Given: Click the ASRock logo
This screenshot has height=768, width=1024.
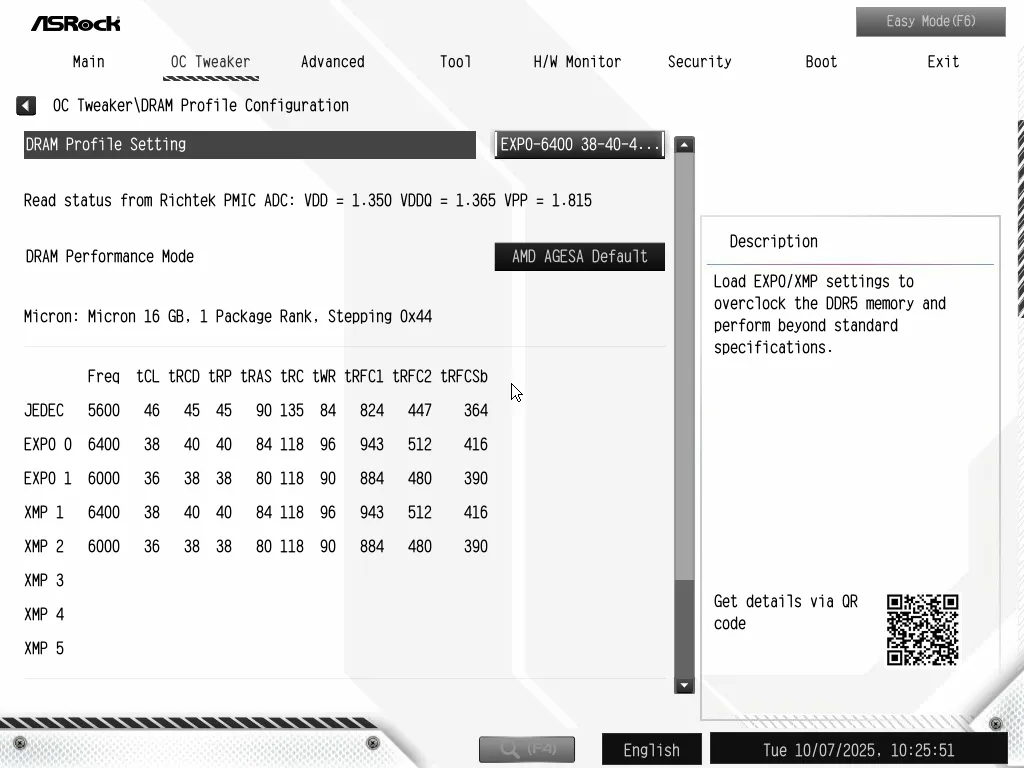Looking at the screenshot, I should tap(75, 23).
